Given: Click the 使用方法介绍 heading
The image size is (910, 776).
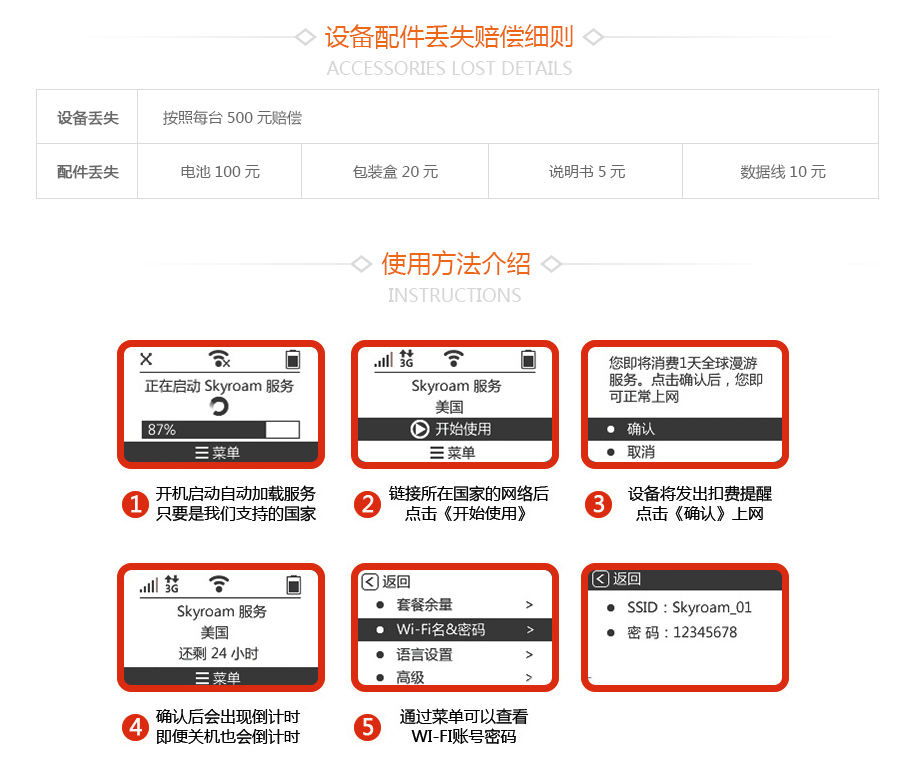Looking at the screenshot, I should click(456, 264).
